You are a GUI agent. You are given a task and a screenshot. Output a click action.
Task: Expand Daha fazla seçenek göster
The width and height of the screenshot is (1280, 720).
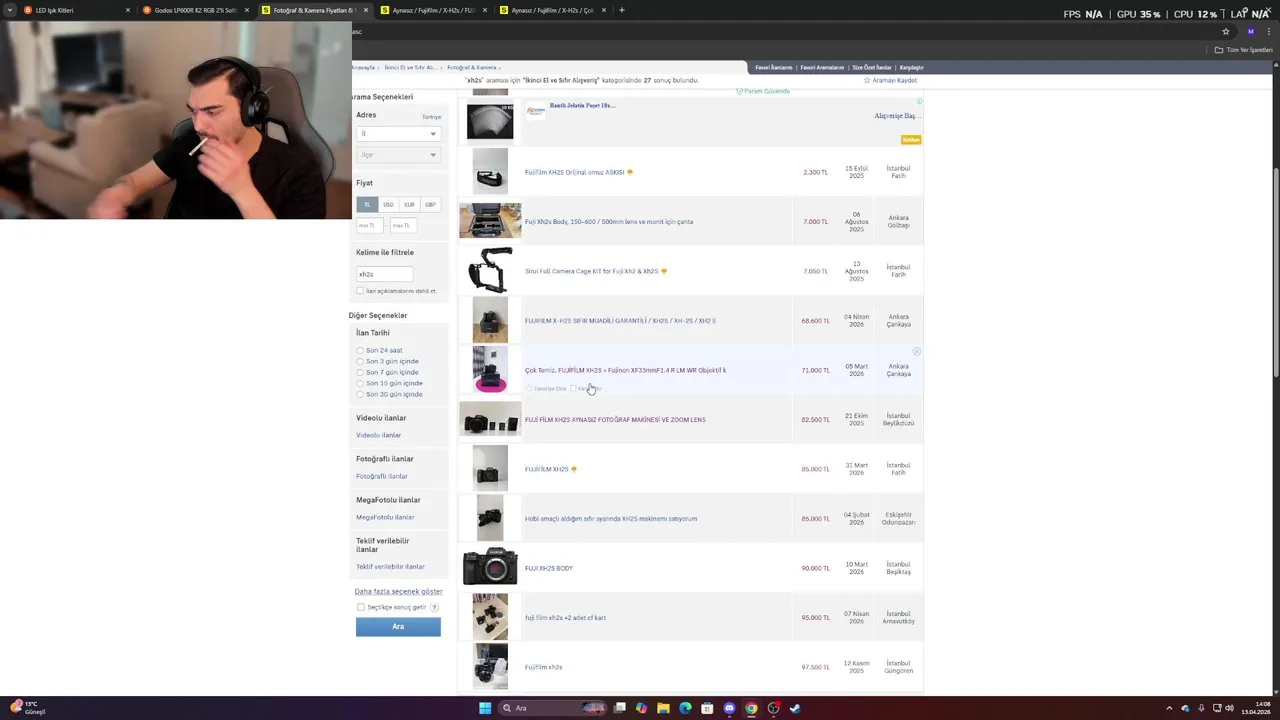click(398, 591)
